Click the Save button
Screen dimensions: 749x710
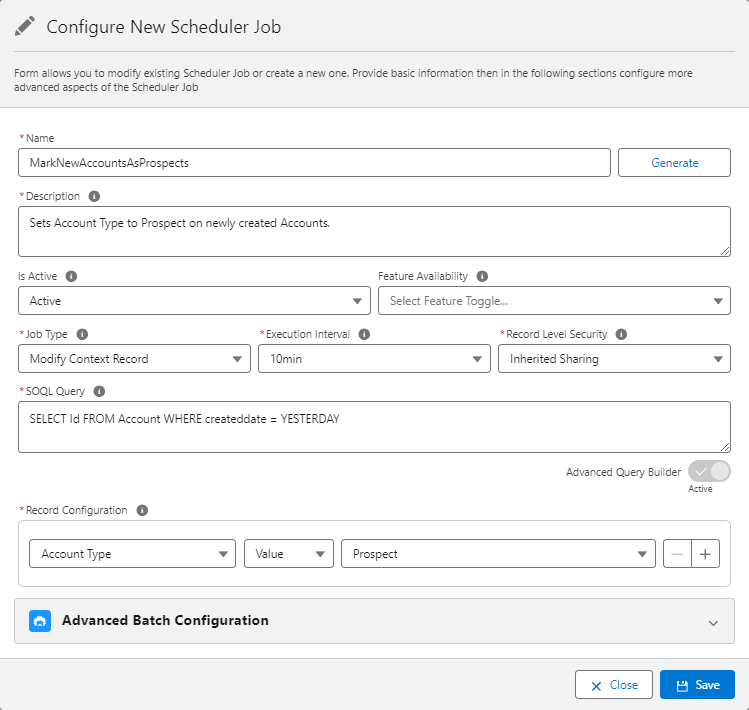tap(697, 685)
